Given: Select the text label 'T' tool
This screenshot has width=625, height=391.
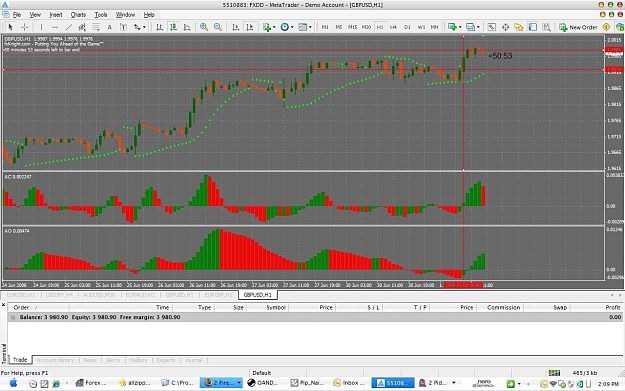Looking at the screenshot, I should click(x=123, y=27).
